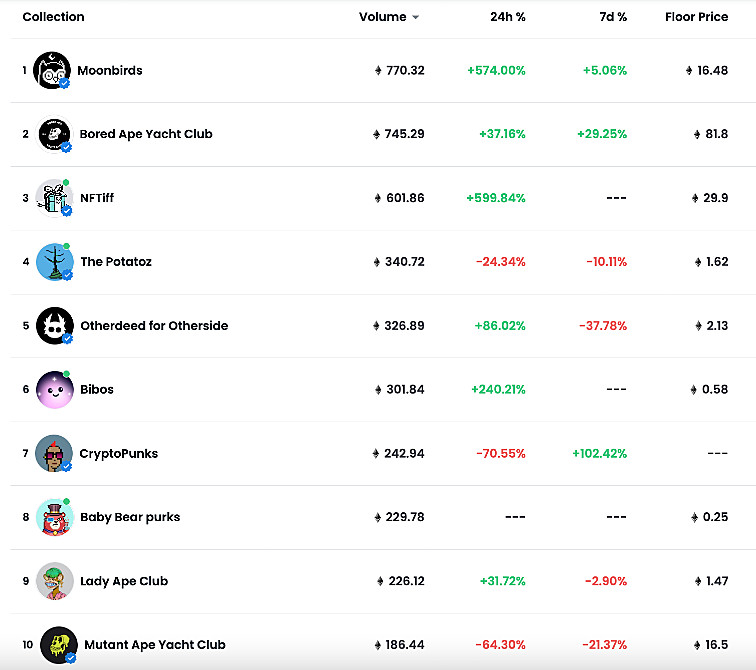This screenshot has width=756, height=670.
Task: Sort by the Collection column header
Action: pyautogui.click(x=54, y=17)
